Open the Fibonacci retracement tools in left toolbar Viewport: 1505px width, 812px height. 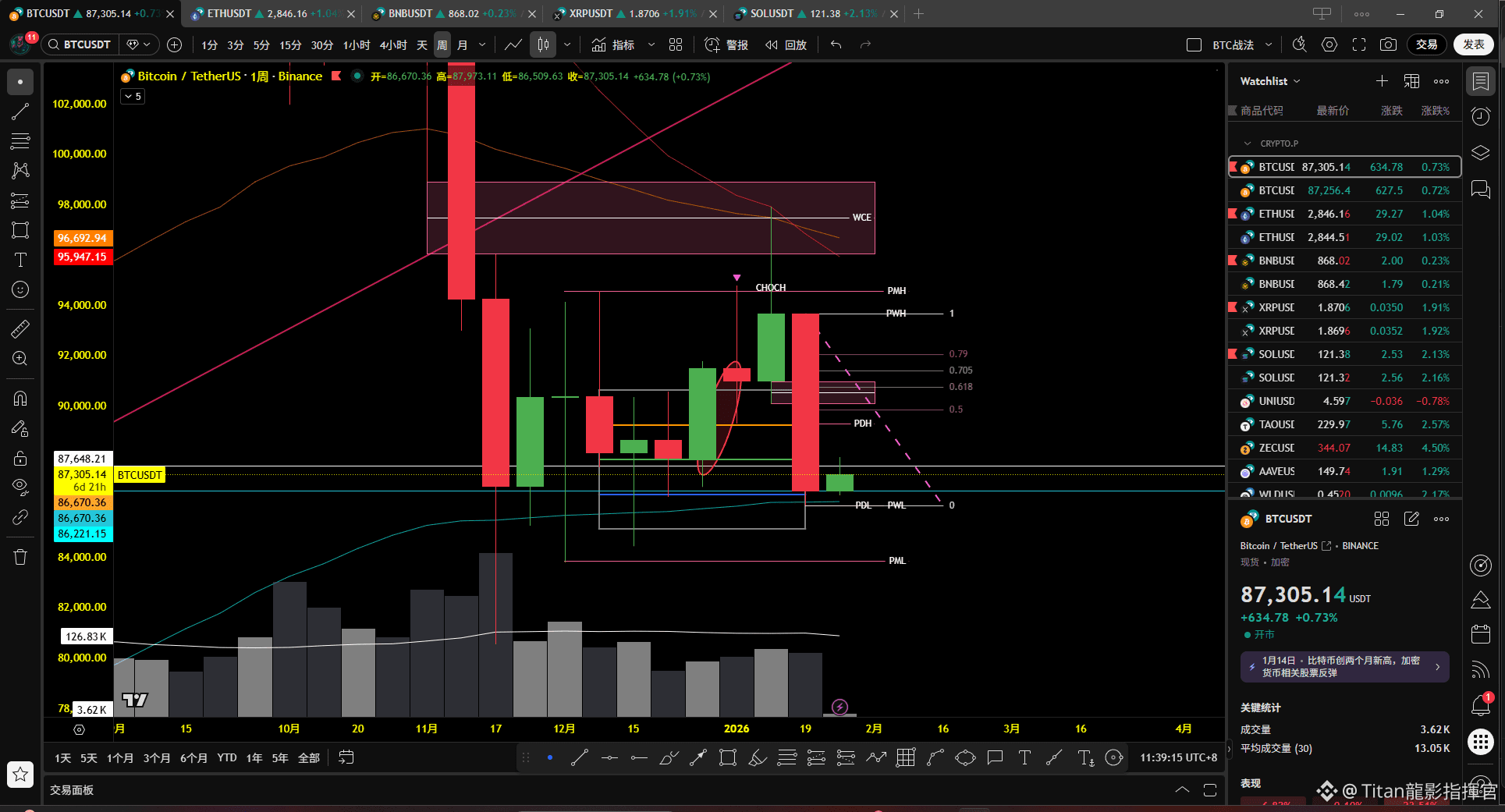[x=20, y=141]
